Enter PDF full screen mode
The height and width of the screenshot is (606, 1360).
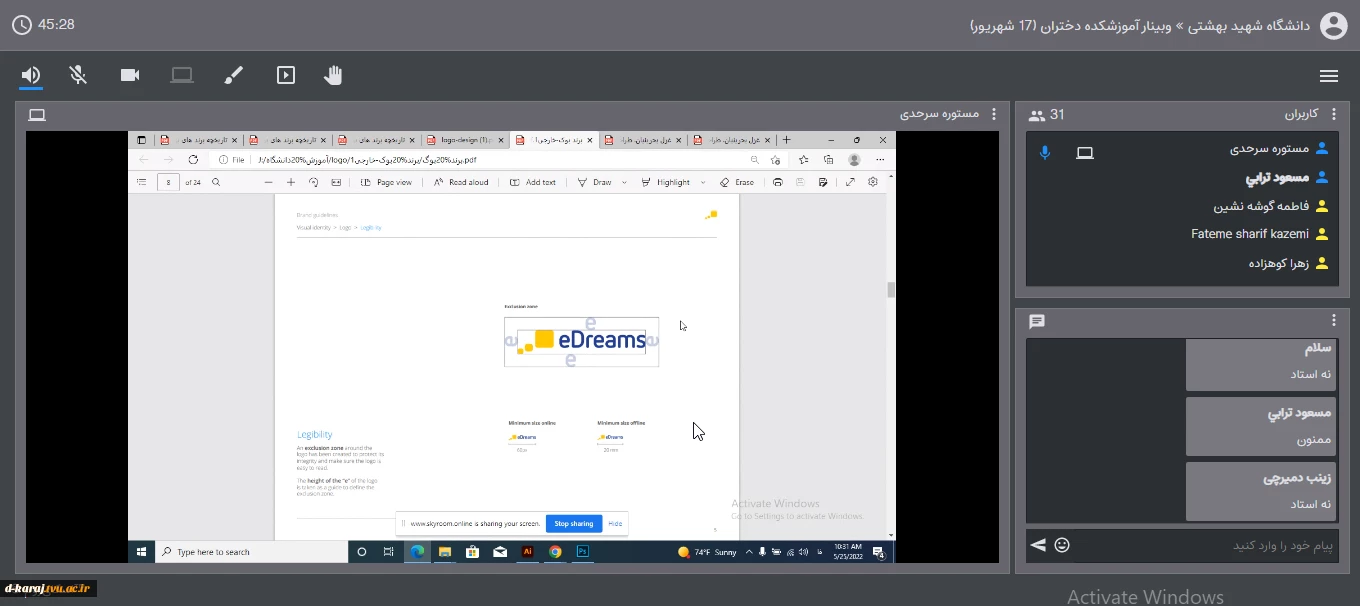click(x=850, y=182)
